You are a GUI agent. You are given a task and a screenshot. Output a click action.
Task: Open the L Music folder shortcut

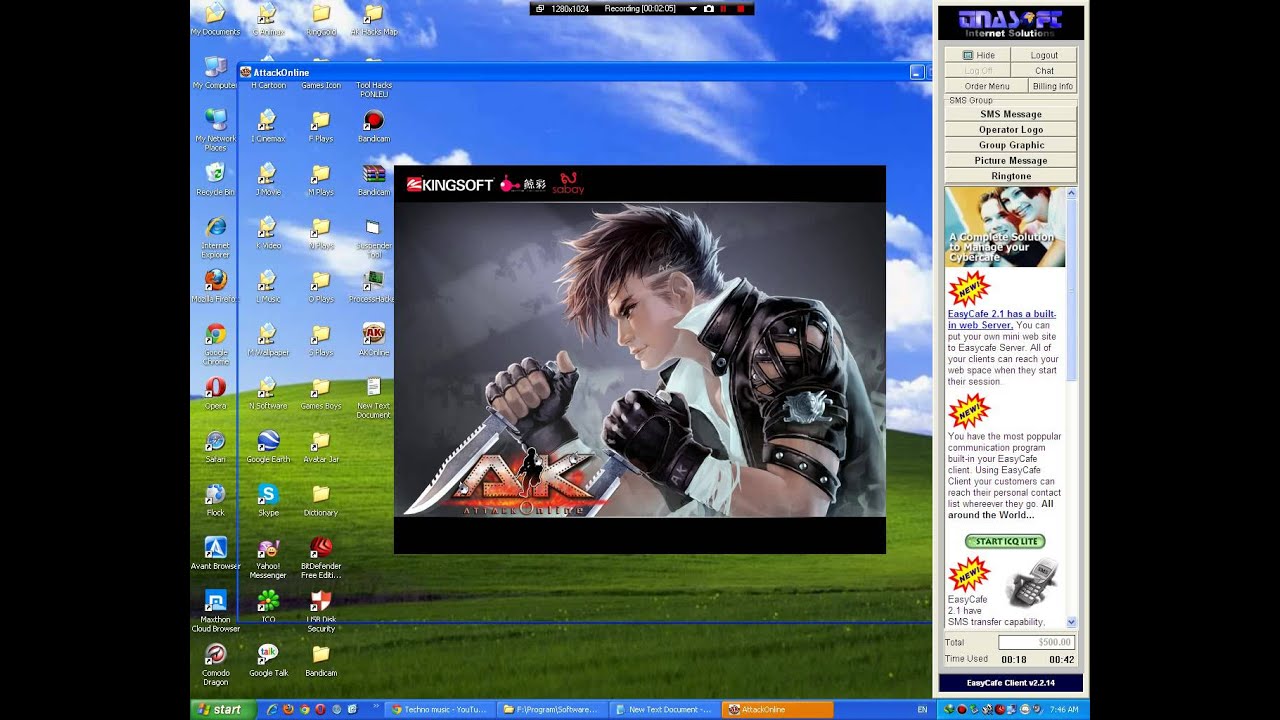point(267,286)
